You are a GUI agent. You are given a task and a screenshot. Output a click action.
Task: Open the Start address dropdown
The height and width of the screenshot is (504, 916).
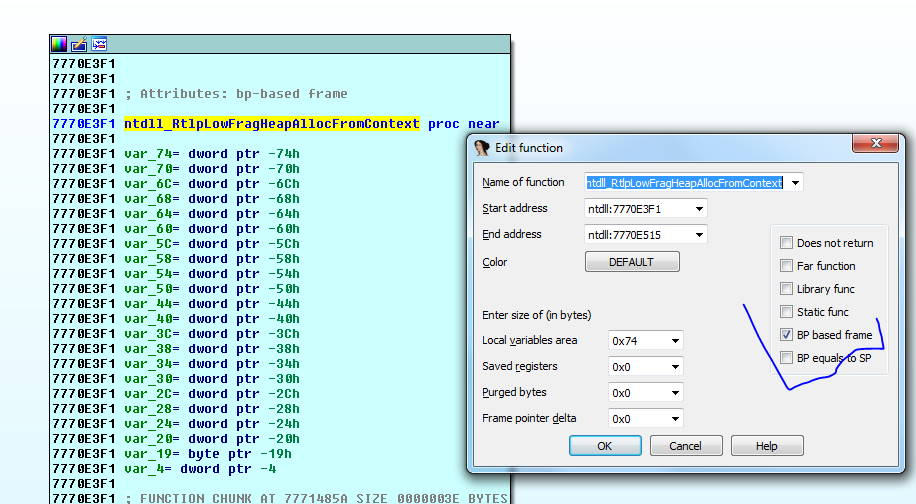[698, 209]
